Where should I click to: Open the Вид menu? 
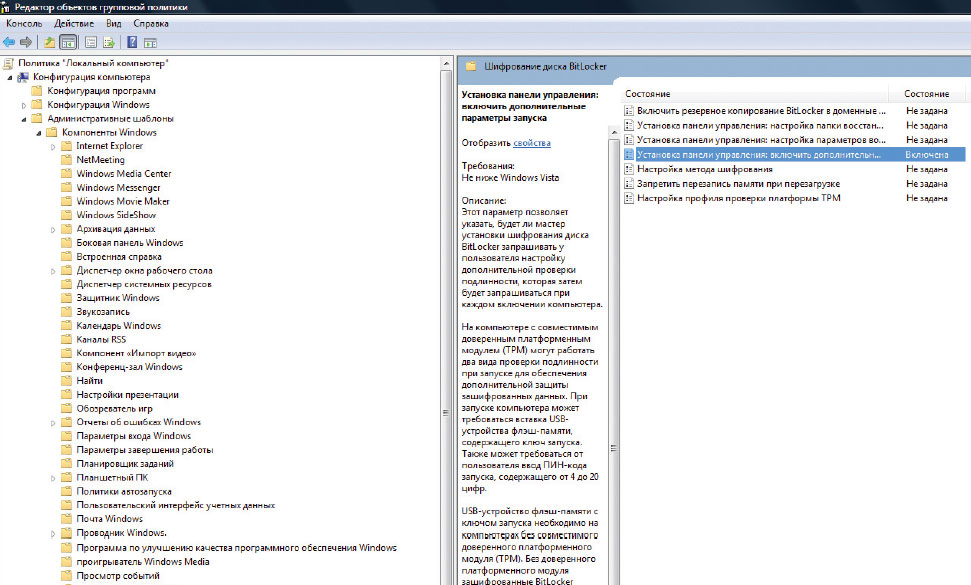click(x=115, y=23)
